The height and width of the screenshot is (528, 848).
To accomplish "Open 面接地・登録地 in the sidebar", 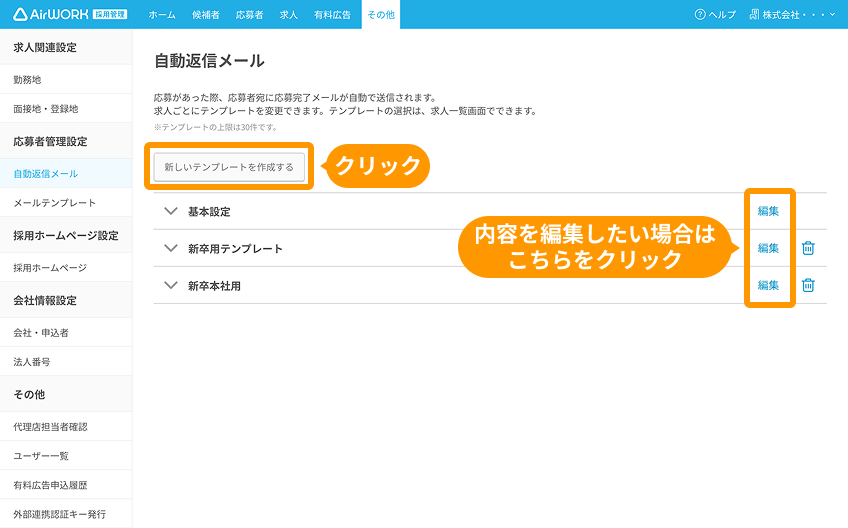I will click(x=66, y=109).
